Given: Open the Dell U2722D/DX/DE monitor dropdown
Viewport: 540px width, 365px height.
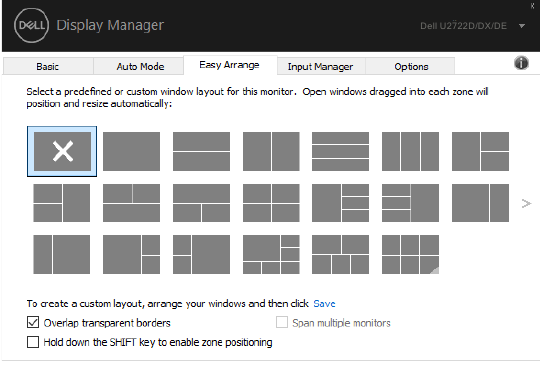Looking at the screenshot, I should 521,26.
